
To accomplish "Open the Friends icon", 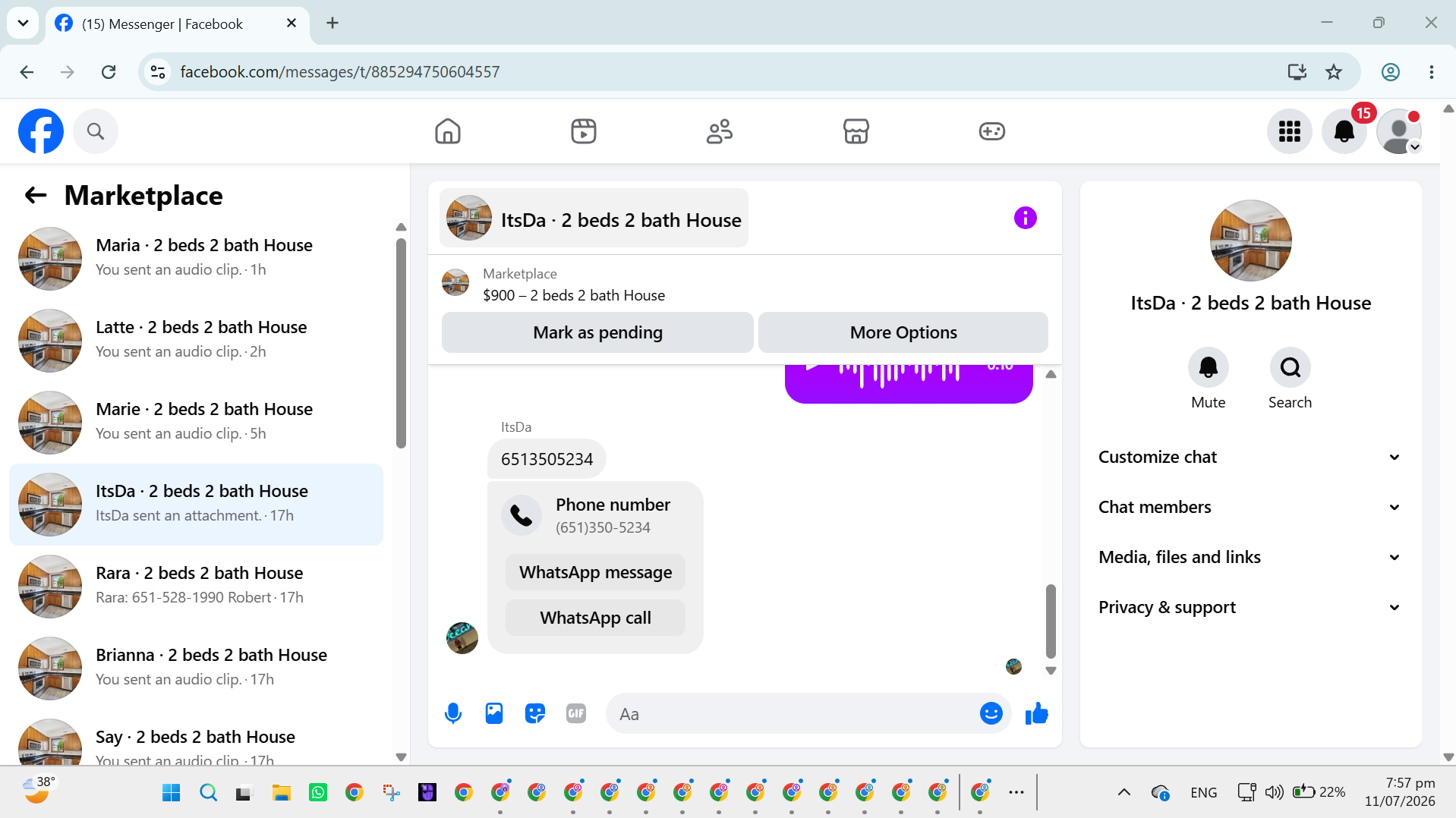I will (720, 131).
